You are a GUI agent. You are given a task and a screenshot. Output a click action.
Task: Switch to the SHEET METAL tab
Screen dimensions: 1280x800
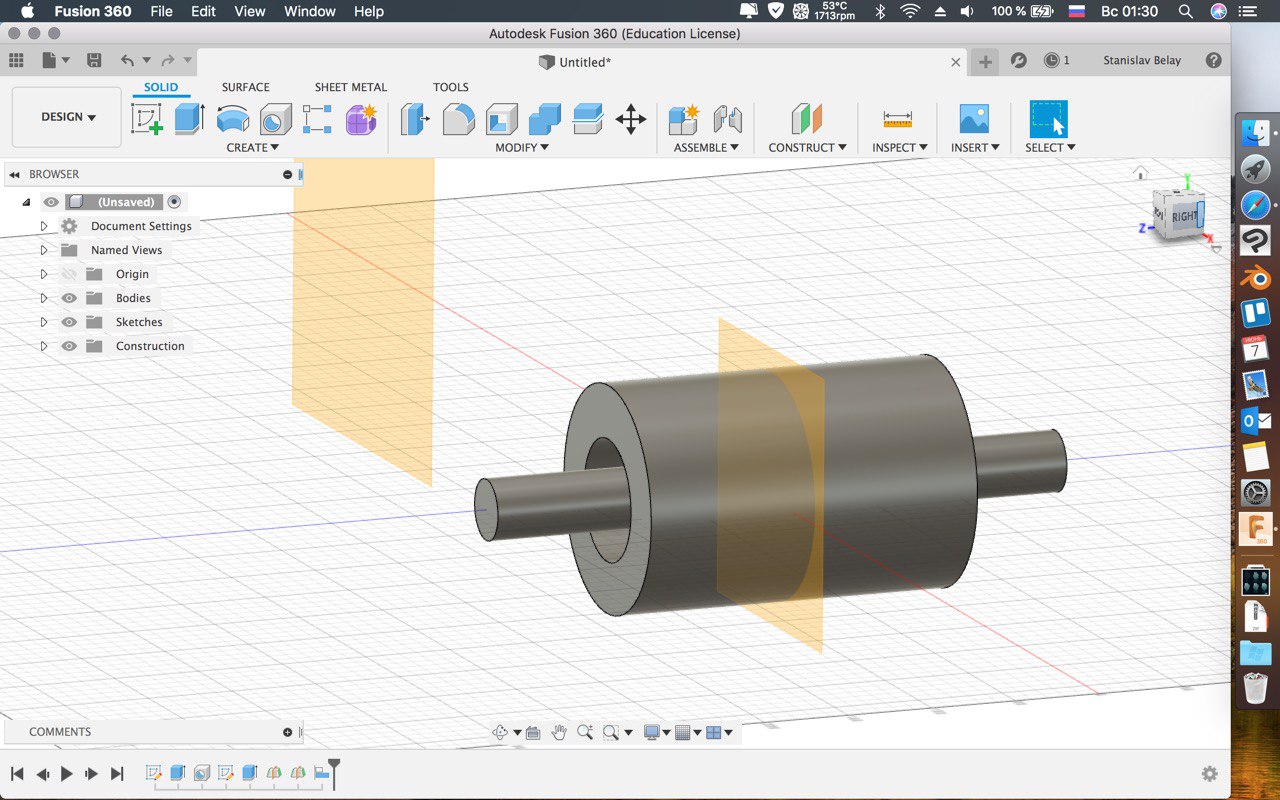[x=351, y=87]
